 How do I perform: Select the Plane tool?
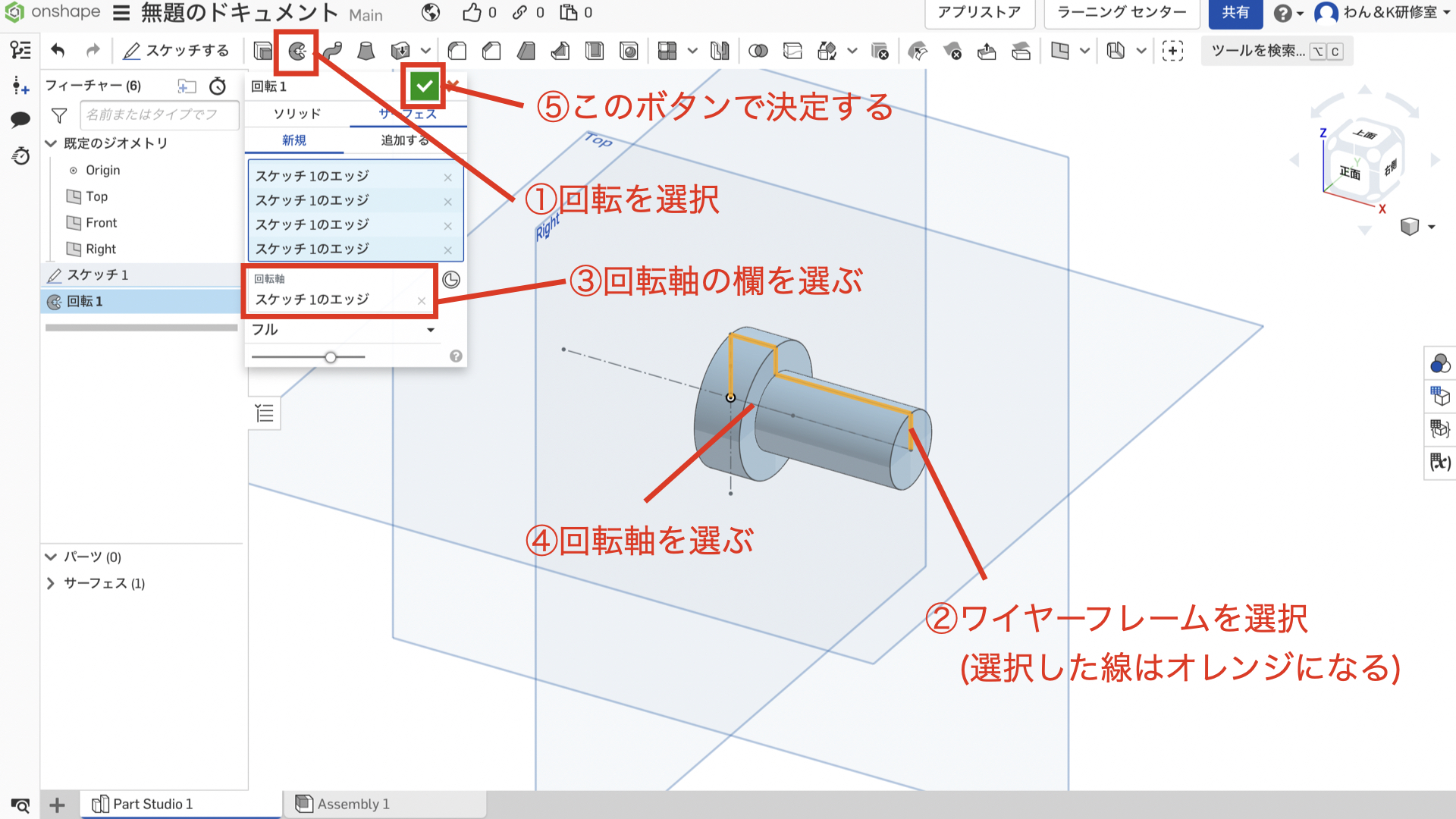(x=1060, y=51)
